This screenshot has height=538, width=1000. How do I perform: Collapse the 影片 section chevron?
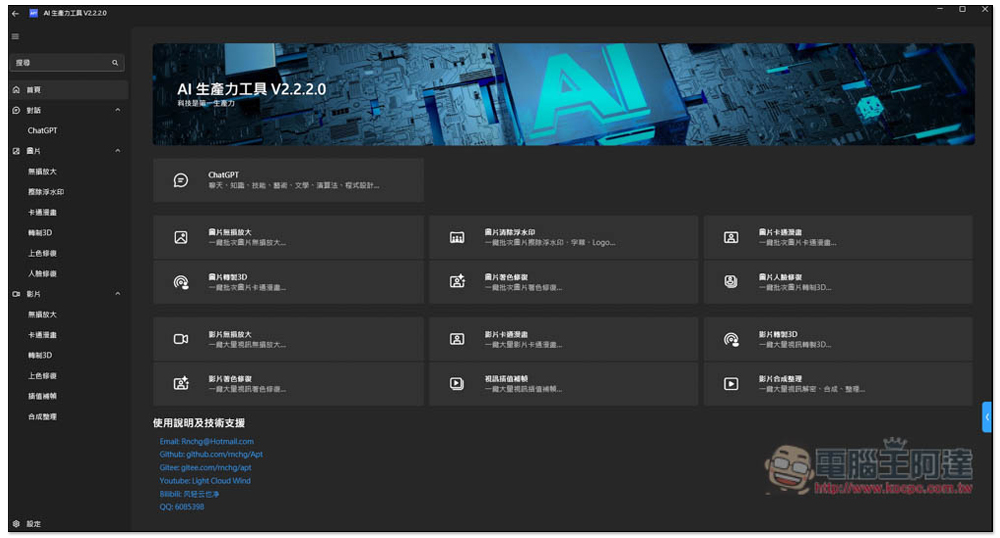[117, 294]
